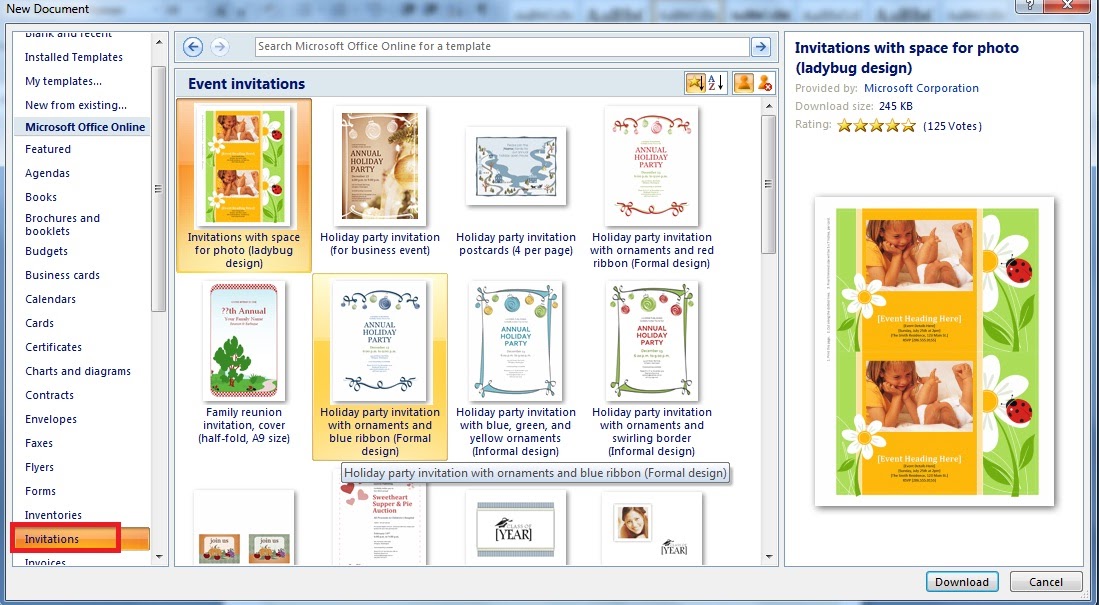Hide customer-submitted templates icon
This screenshot has height=605, width=1099.
764,83
